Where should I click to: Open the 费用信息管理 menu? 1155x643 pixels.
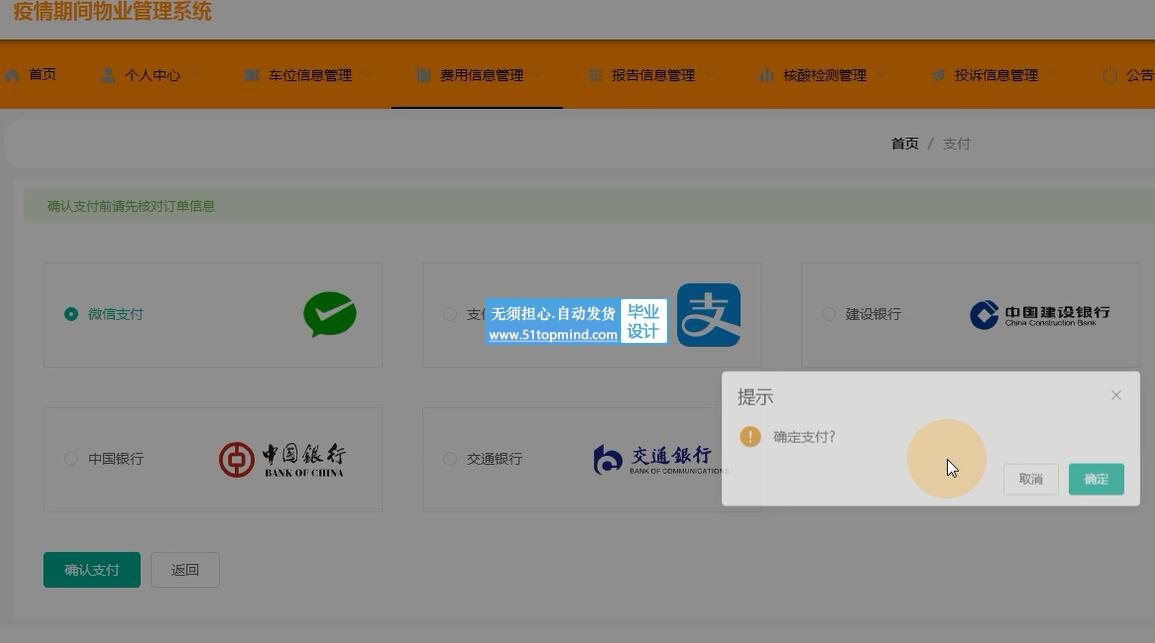click(x=481, y=75)
